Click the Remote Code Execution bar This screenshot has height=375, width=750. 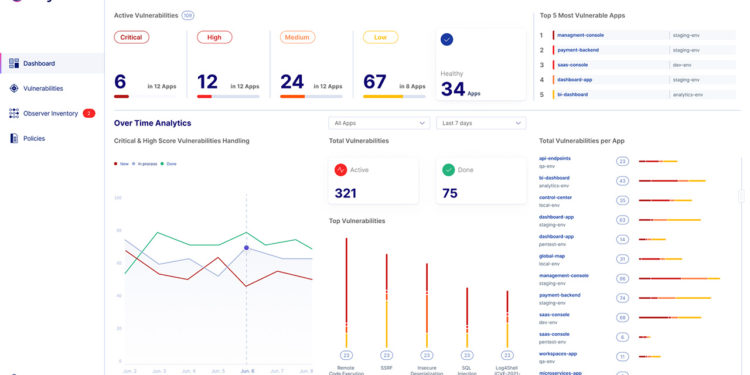(346, 293)
